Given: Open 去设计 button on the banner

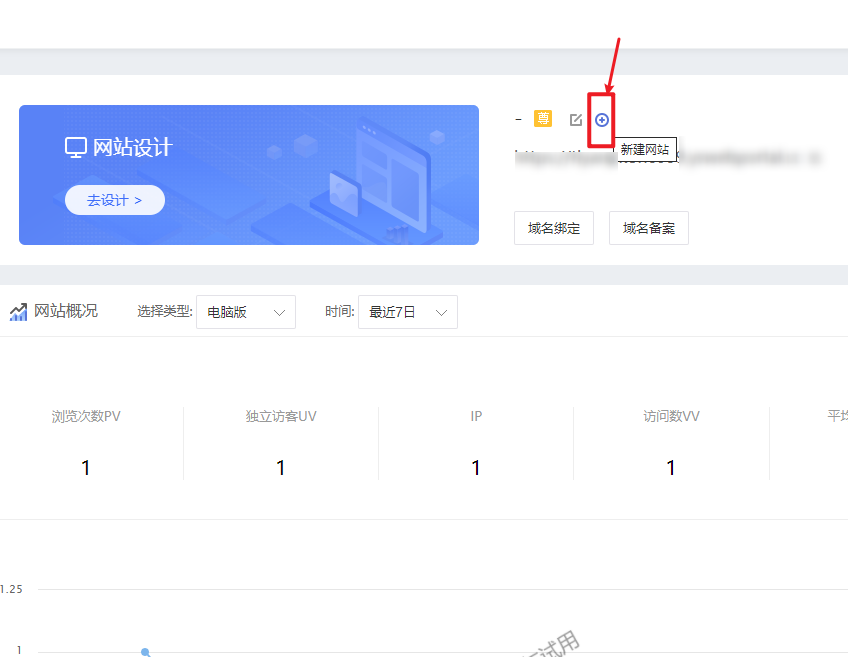Looking at the screenshot, I should tap(115, 200).
